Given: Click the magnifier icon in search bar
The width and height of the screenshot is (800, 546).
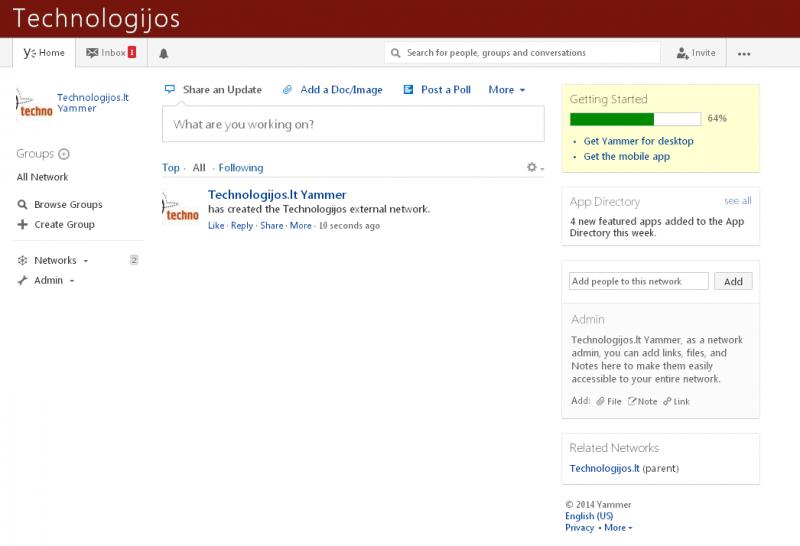Looking at the screenshot, I should click(395, 53).
